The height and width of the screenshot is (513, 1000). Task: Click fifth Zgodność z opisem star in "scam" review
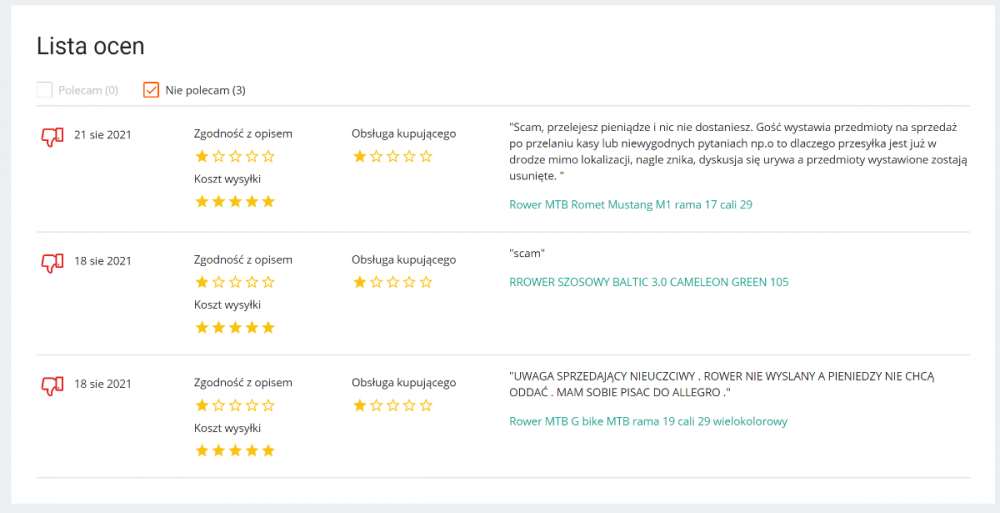point(268,282)
